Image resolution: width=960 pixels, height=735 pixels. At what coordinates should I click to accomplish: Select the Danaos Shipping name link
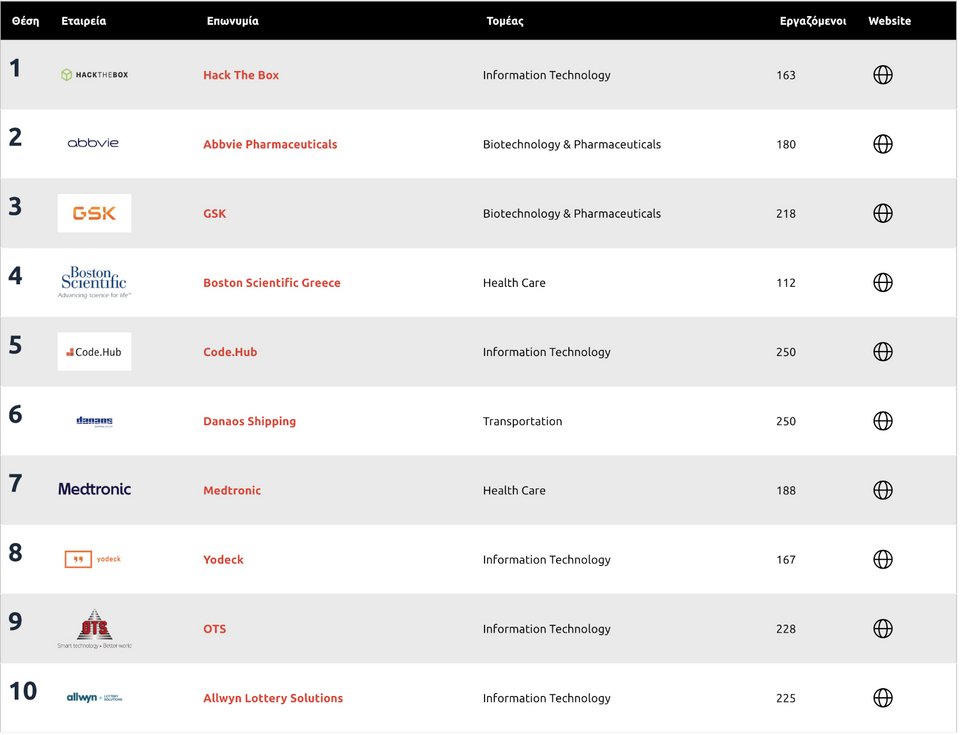pos(249,421)
